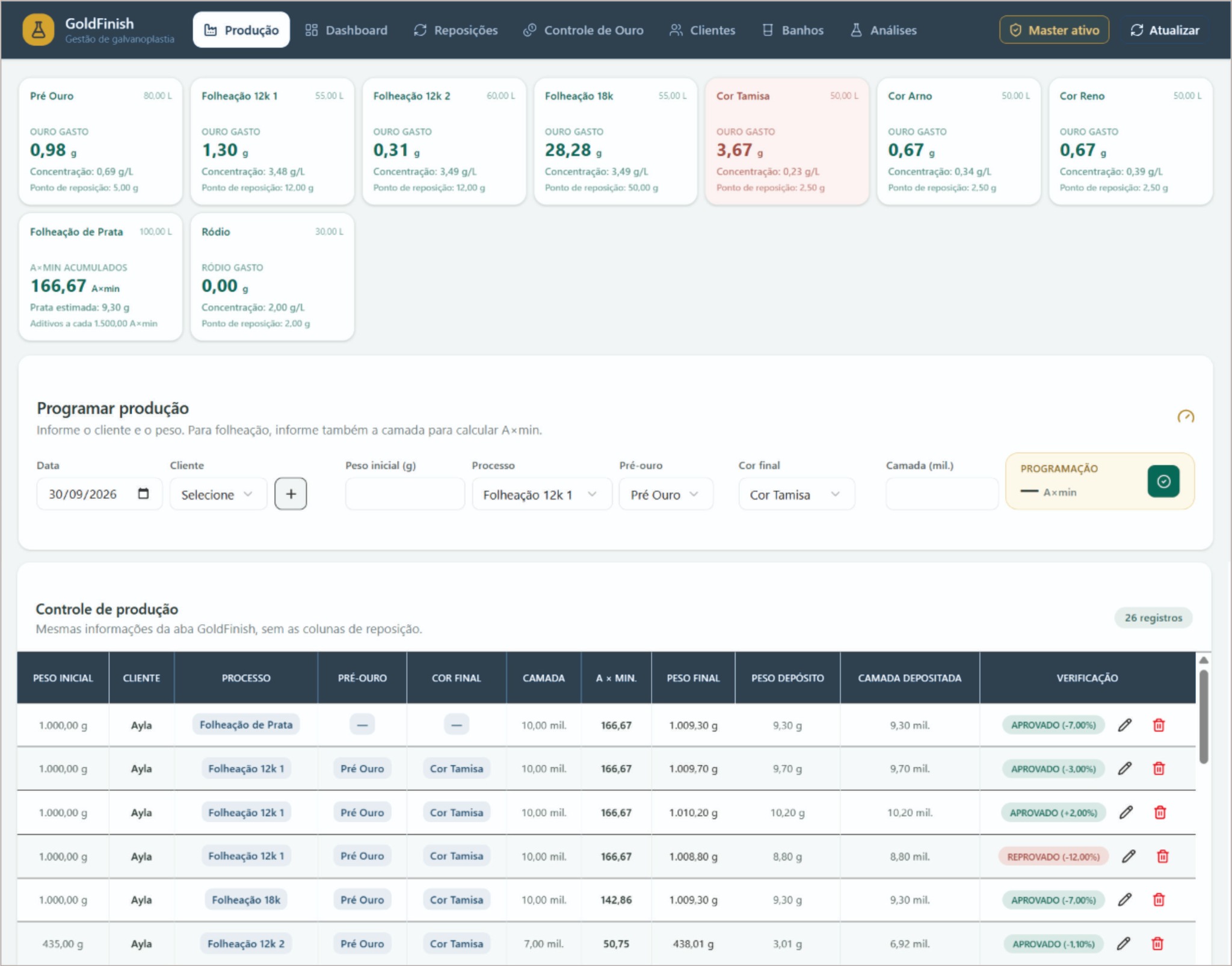Select the Ródio bath card
The height and width of the screenshot is (966, 1232).
(x=272, y=277)
